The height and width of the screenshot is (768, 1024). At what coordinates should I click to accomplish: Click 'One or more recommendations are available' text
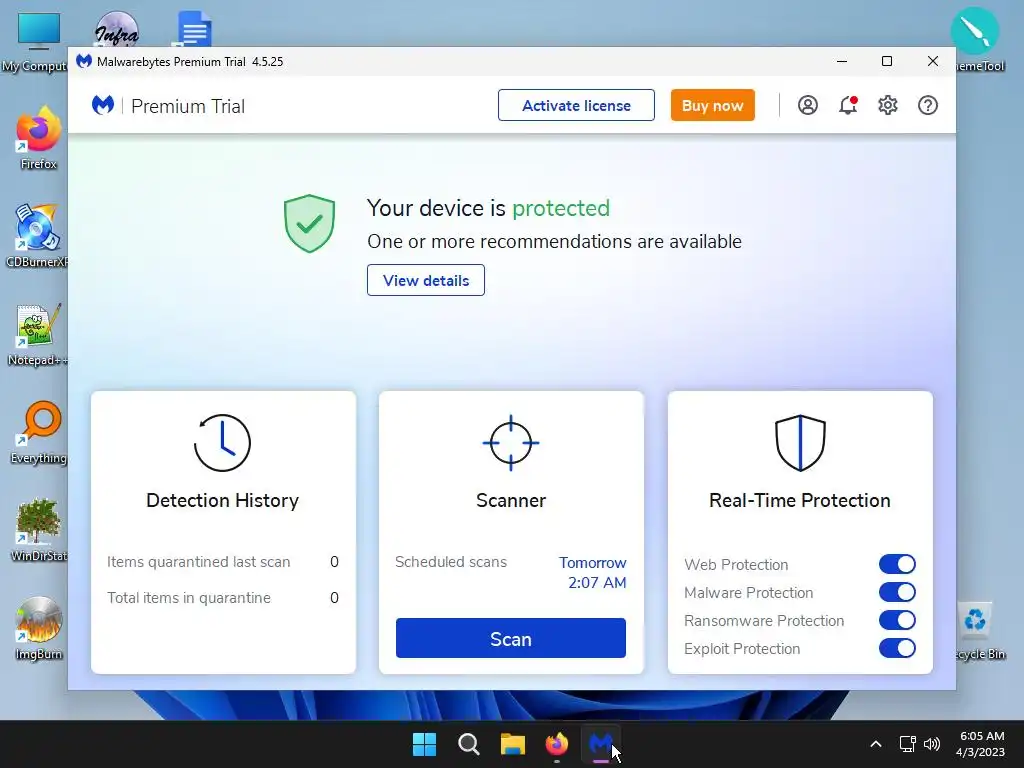(554, 242)
